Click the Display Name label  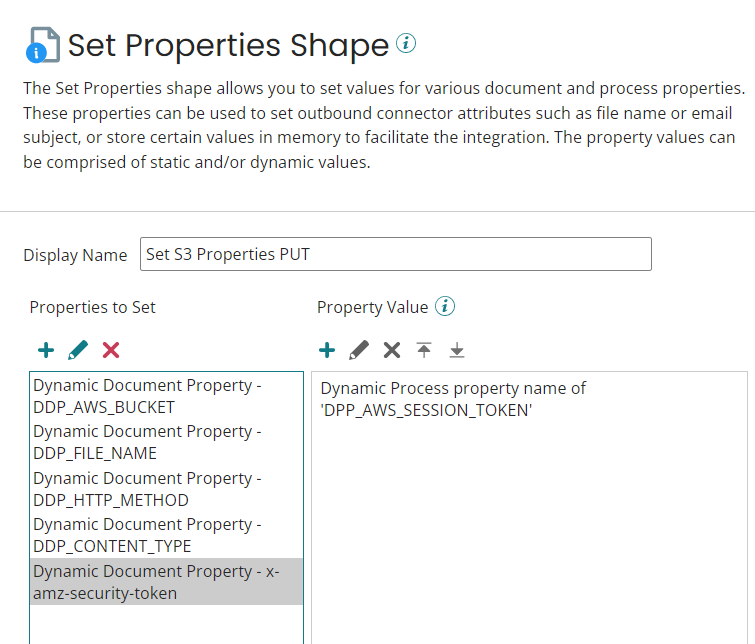click(x=75, y=255)
